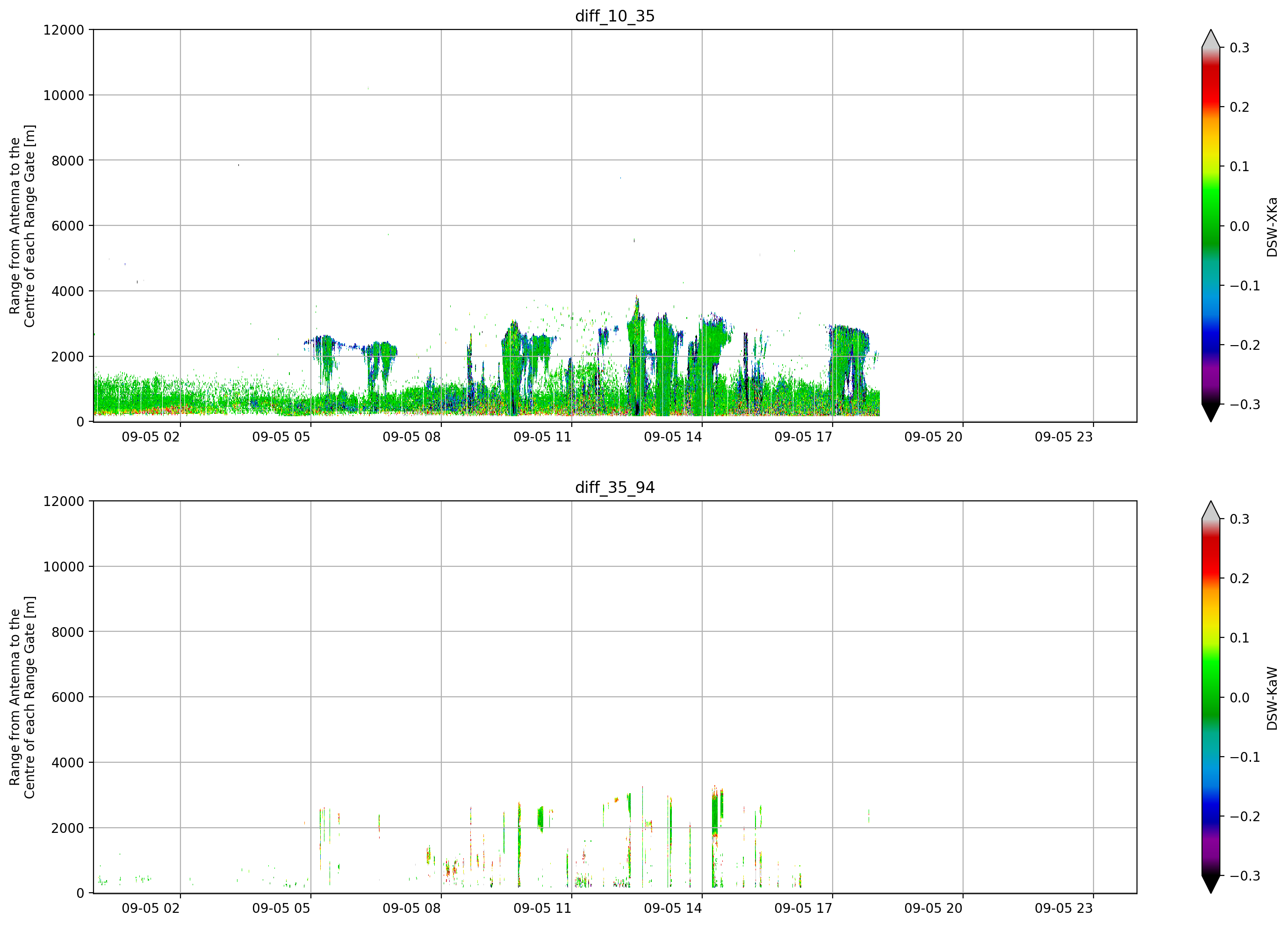
Task: Click the 4000 y-tick of the diff_35_94 plot
Action: point(68,763)
